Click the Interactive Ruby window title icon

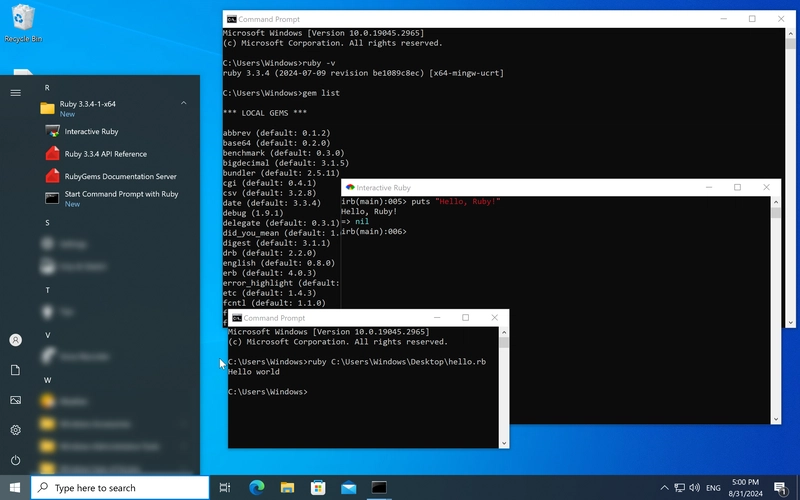click(x=350, y=187)
